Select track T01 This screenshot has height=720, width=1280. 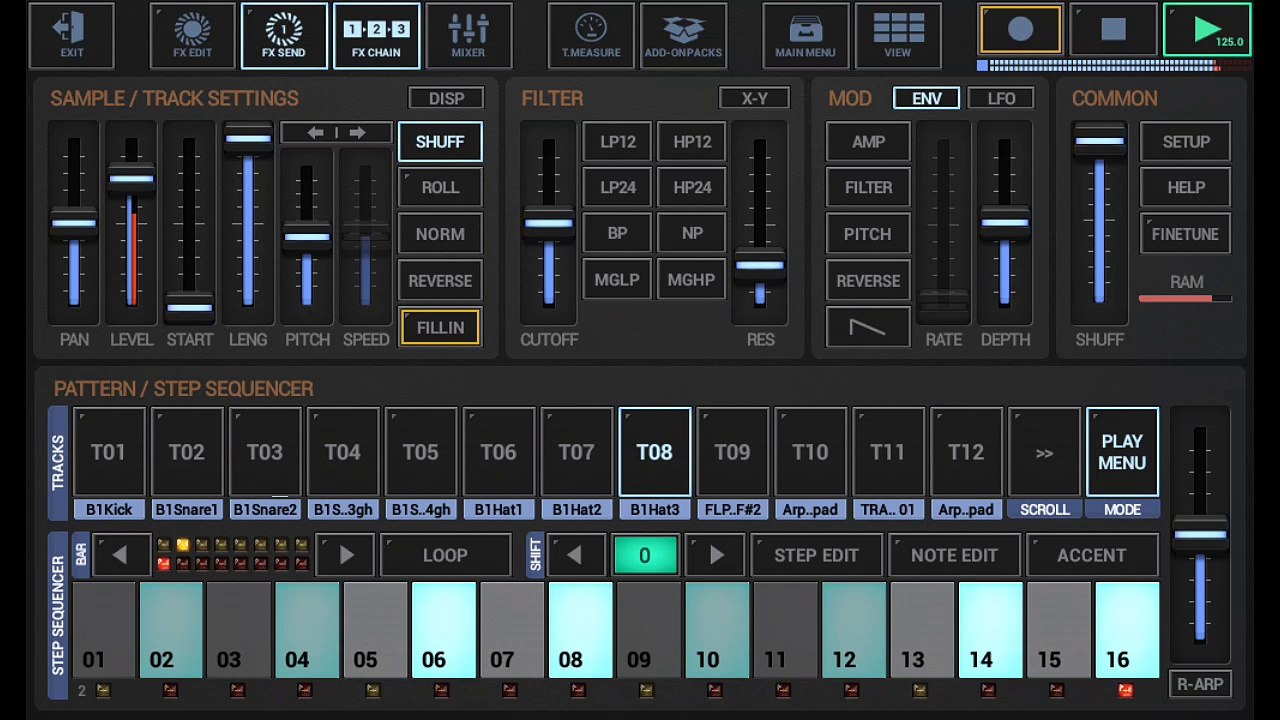tap(109, 452)
